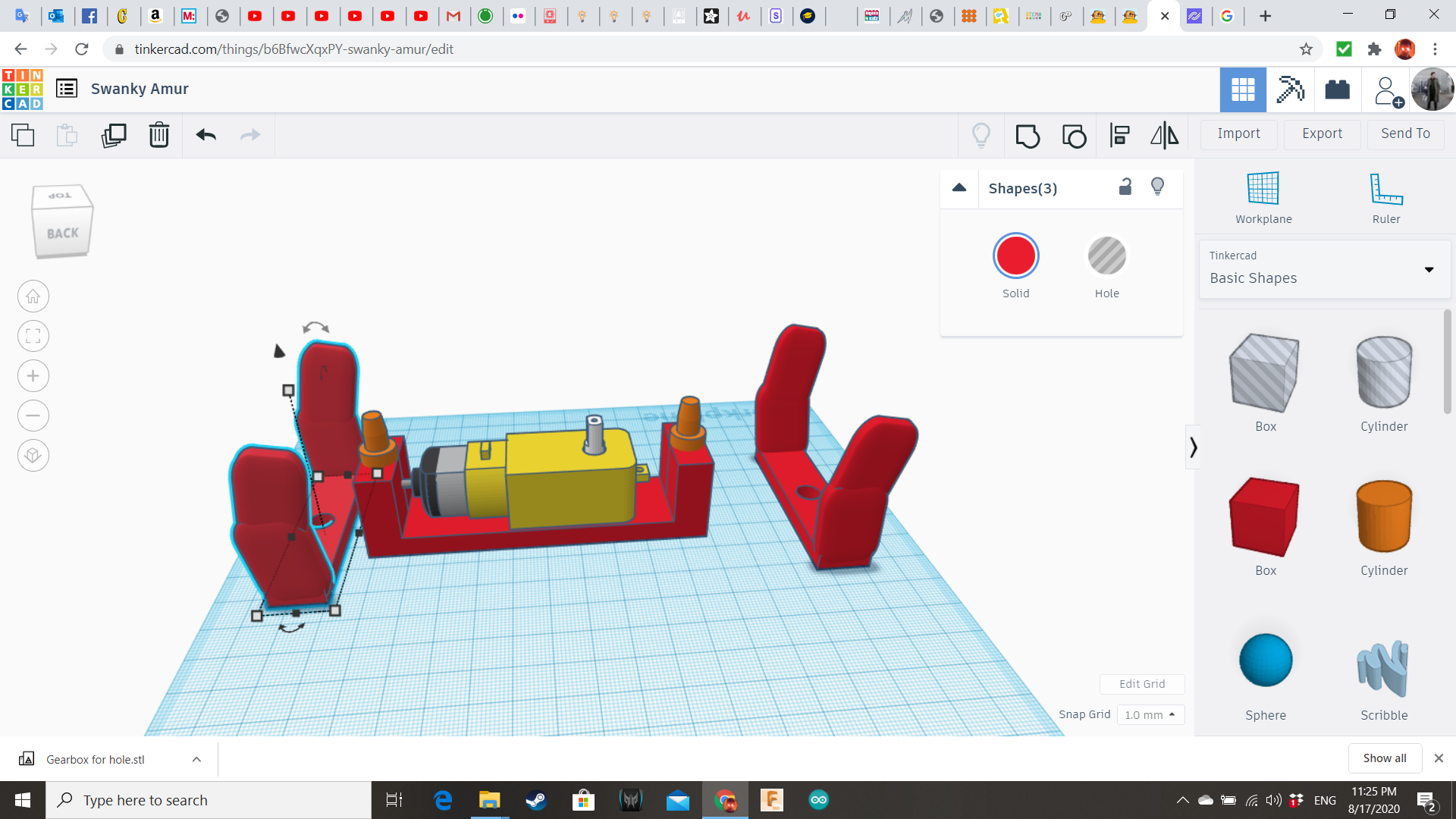Image resolution: width=1456 pixels, height=819 pixels.
Task: Apply the Mirror/Flip tool
Action: [x=1164, y=135]
